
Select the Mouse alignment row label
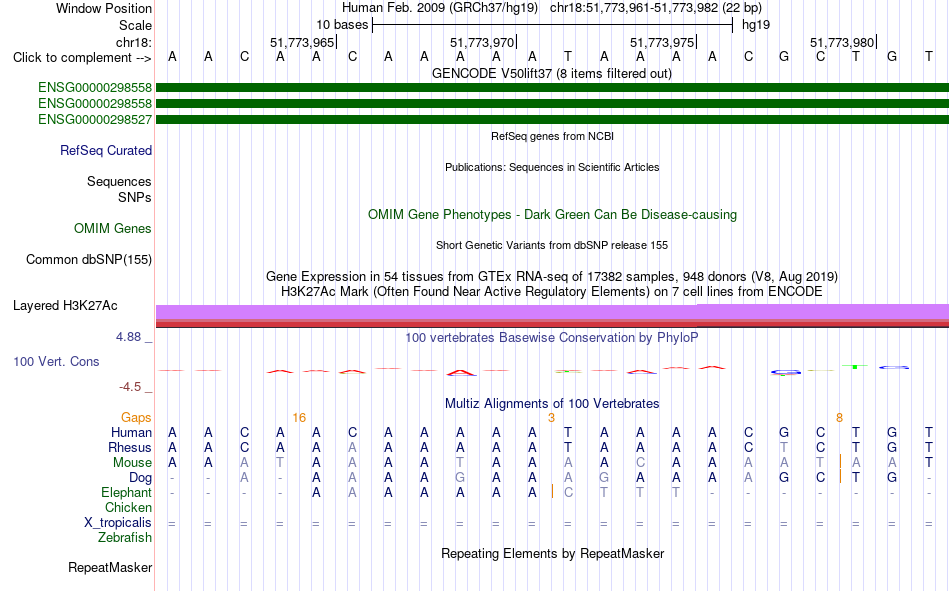point(132,462)
